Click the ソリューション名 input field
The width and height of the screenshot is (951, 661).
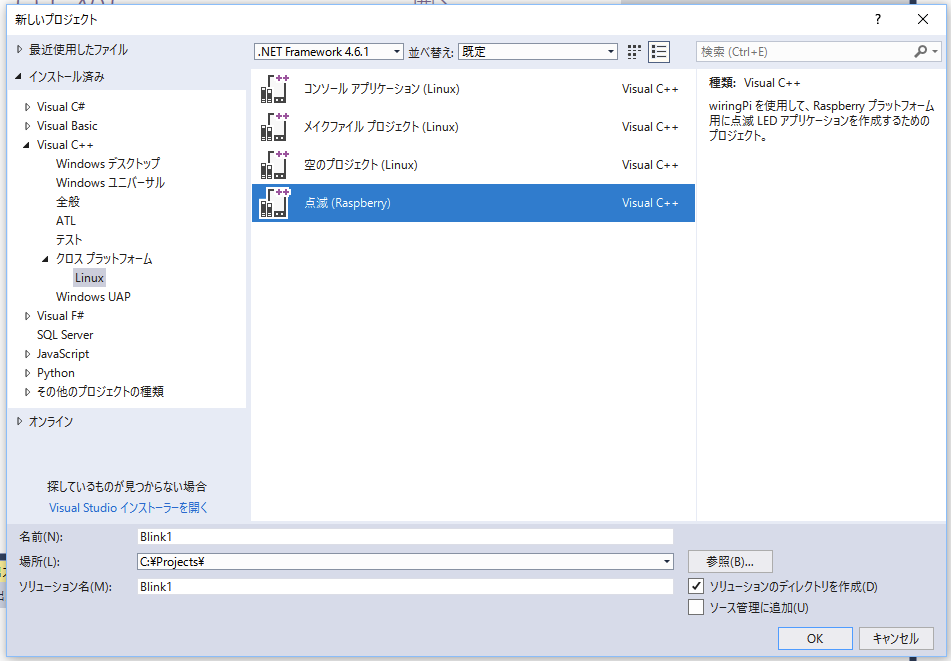click(x=405, y=586)
